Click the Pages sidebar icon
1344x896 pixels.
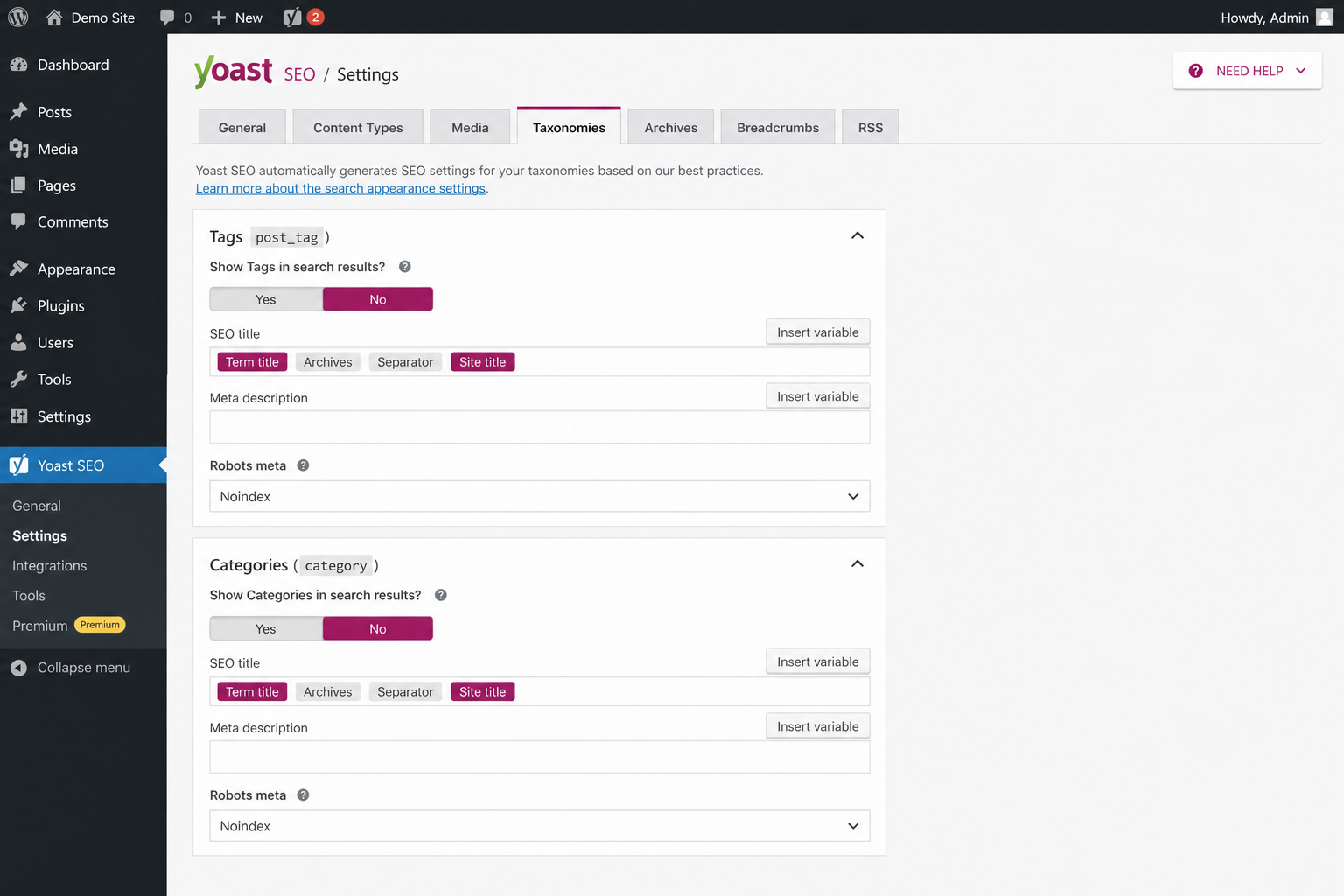[x=18, y=185]
